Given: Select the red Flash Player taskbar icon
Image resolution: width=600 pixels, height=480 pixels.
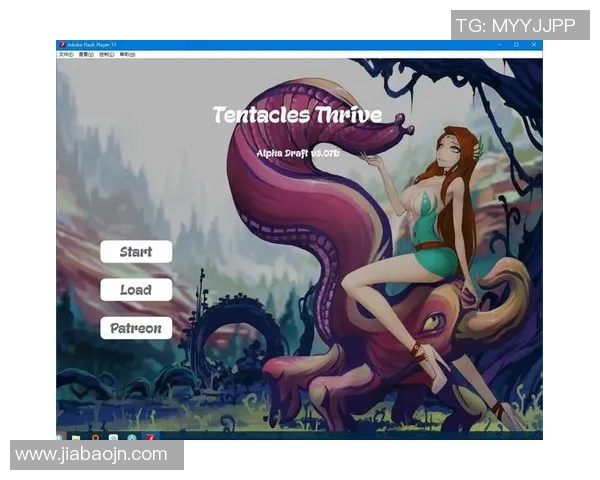Looking at the screenshot, I should (x=149, y=436).
